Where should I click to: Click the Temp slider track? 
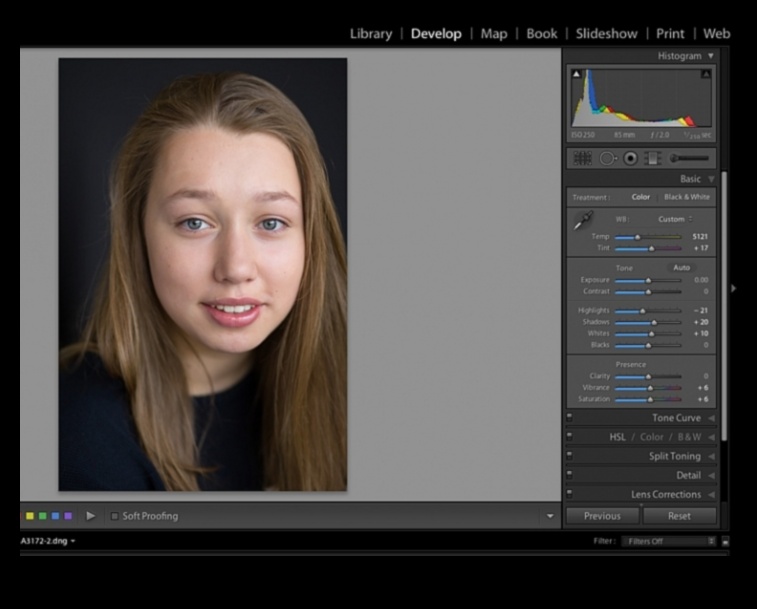[x=648, y=237]
